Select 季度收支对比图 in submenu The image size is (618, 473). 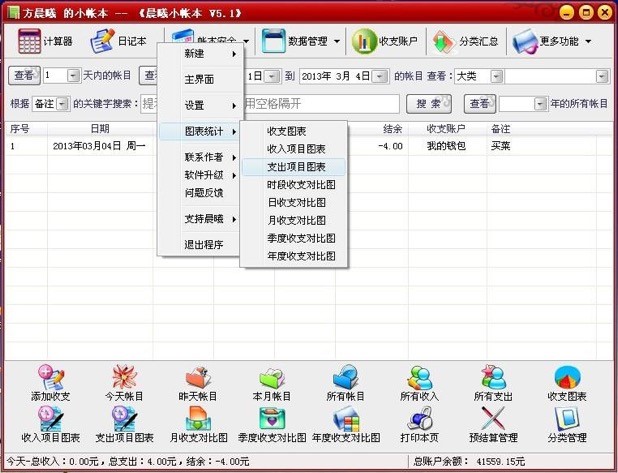294,238
